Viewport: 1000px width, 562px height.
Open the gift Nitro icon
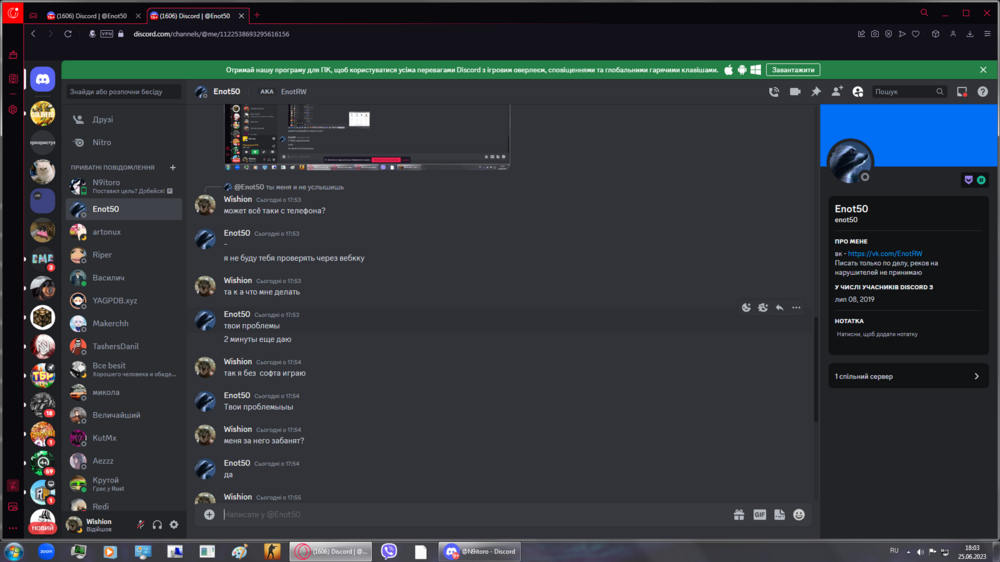[x=739, y=514]
